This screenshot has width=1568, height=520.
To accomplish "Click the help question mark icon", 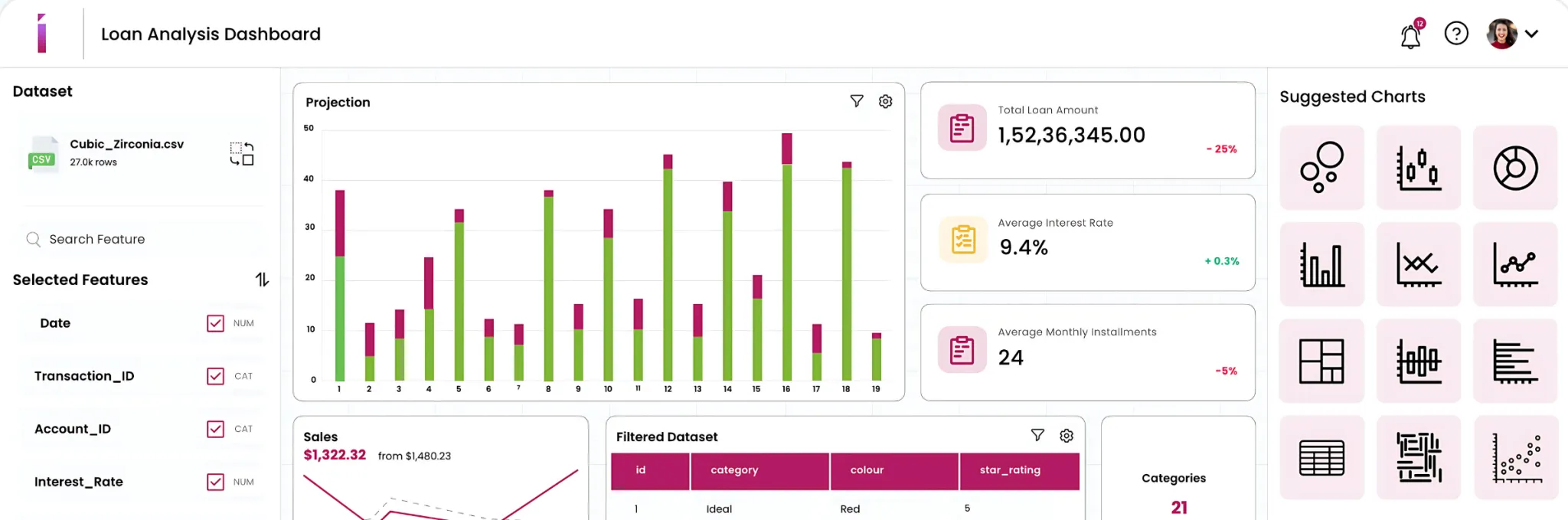I will click(1456, 34).
